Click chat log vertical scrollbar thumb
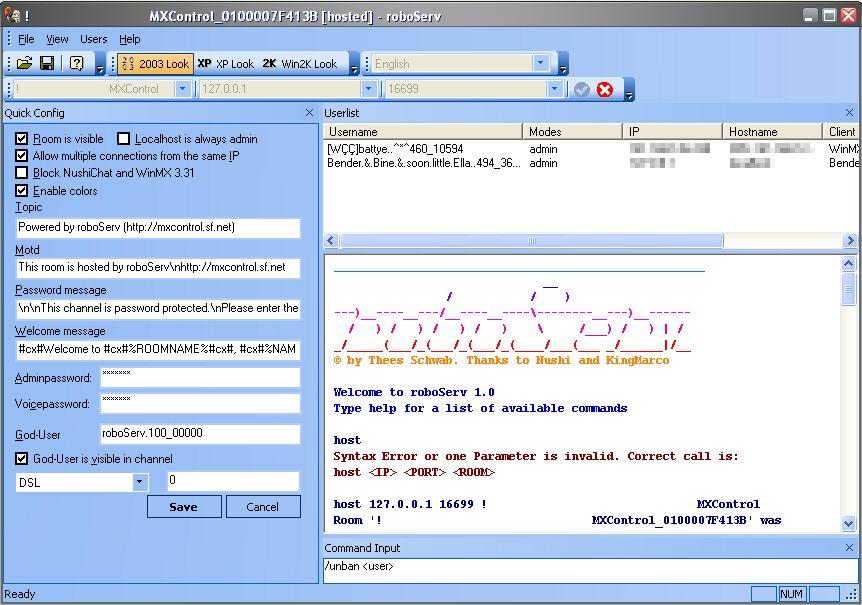This screenshot has width=862, height=605. point(848,288)
